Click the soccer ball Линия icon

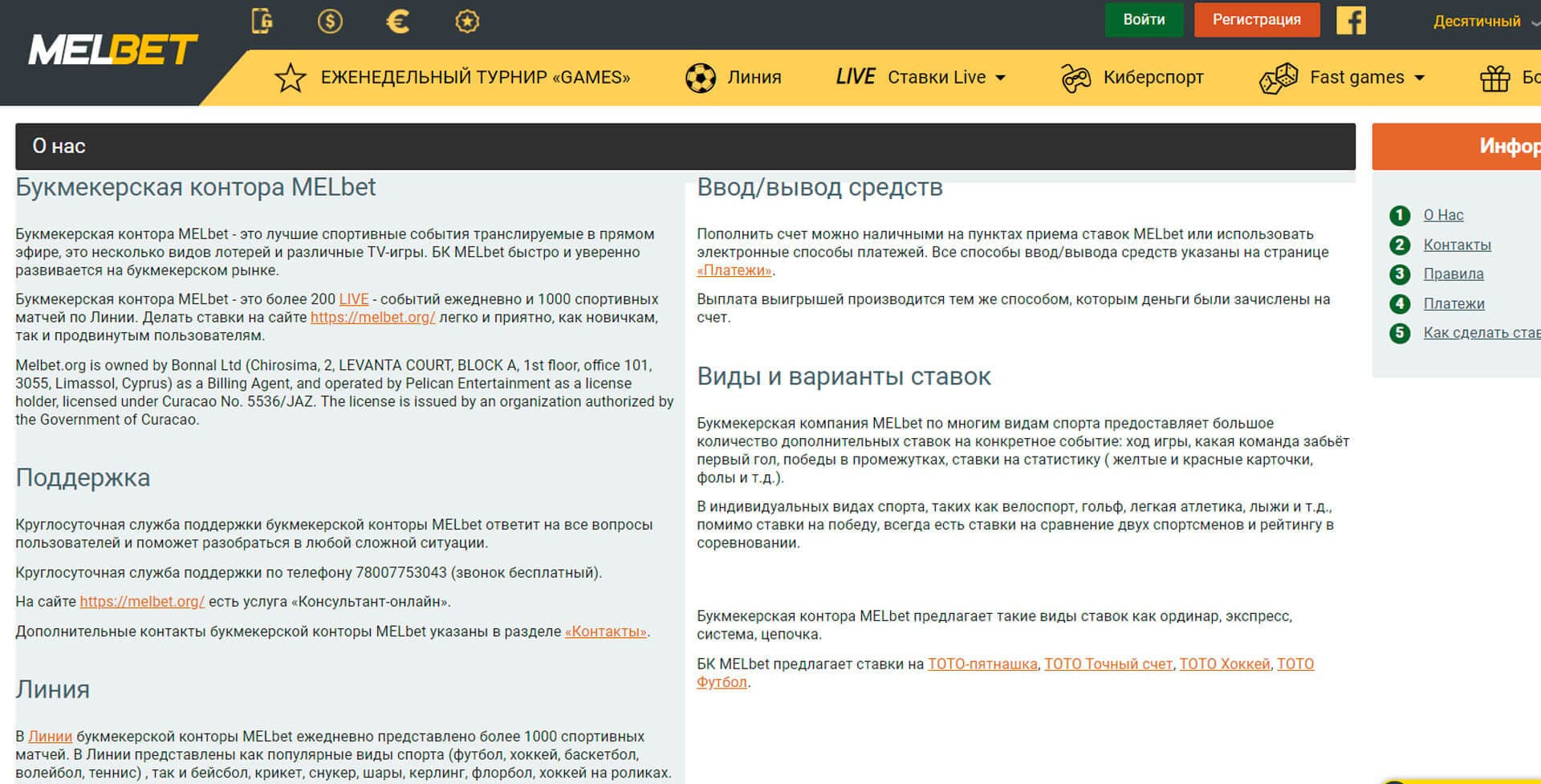click(x=700, y=78)
